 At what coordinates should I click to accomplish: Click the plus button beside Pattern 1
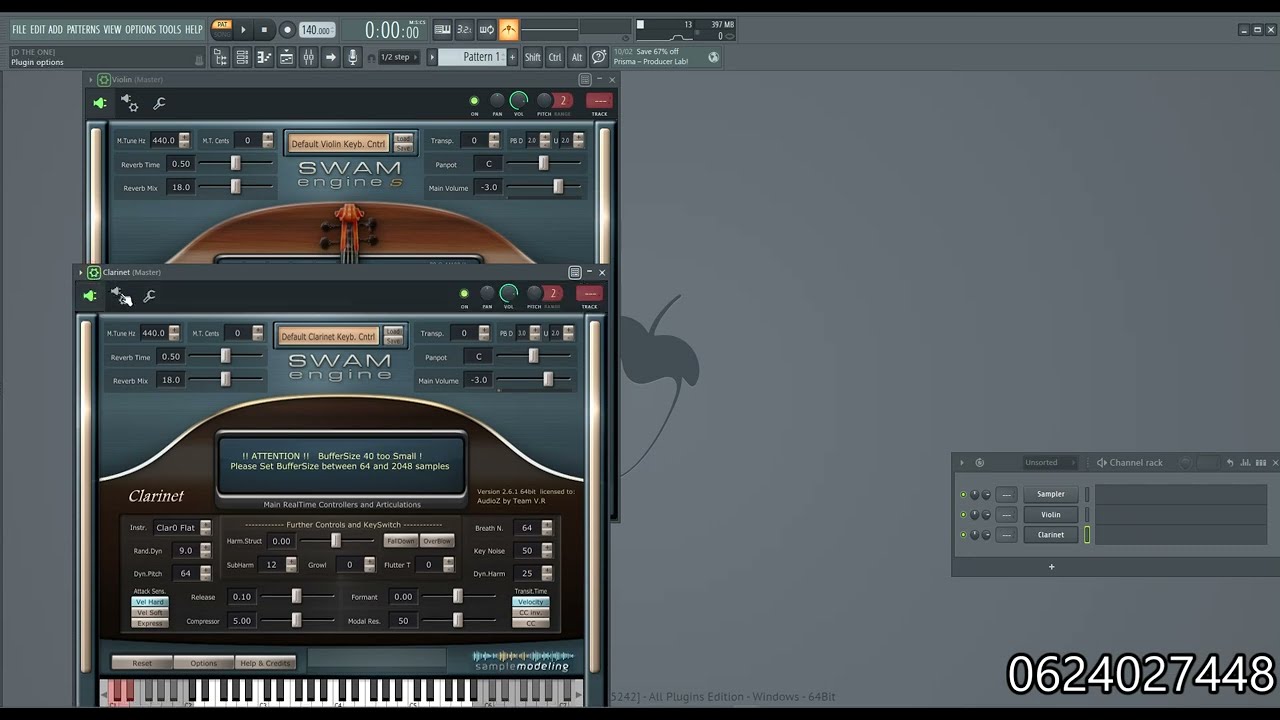pyautogui.click(x=513, y=57)
